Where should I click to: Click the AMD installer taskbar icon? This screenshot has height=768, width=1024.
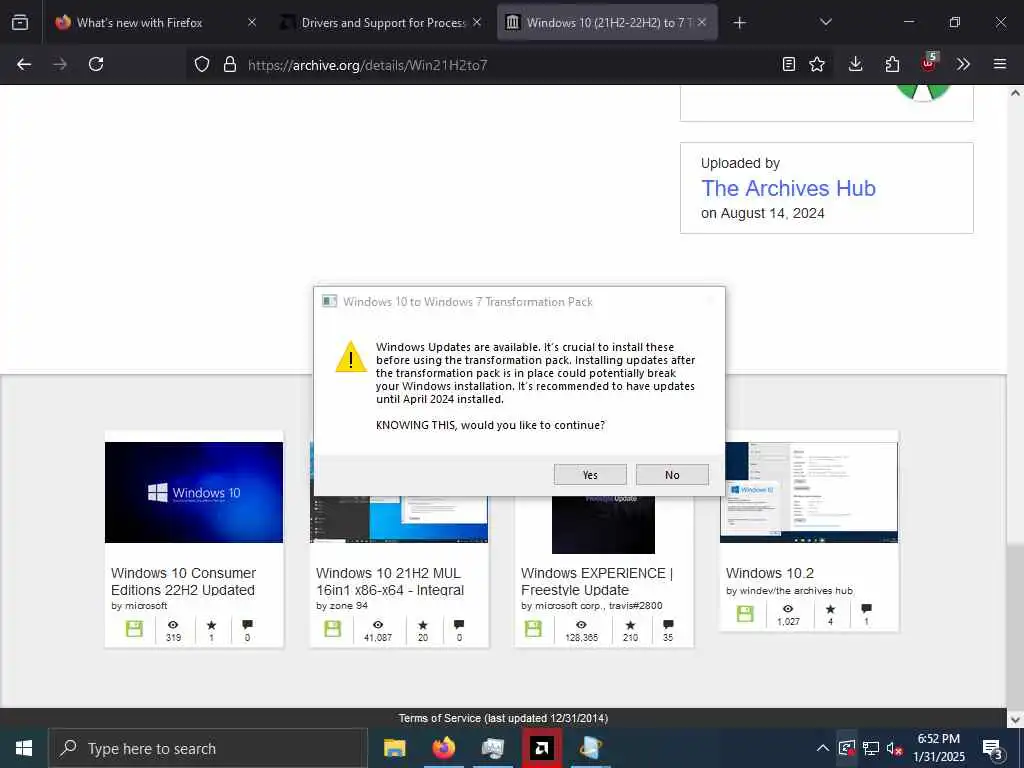(541, 748)
